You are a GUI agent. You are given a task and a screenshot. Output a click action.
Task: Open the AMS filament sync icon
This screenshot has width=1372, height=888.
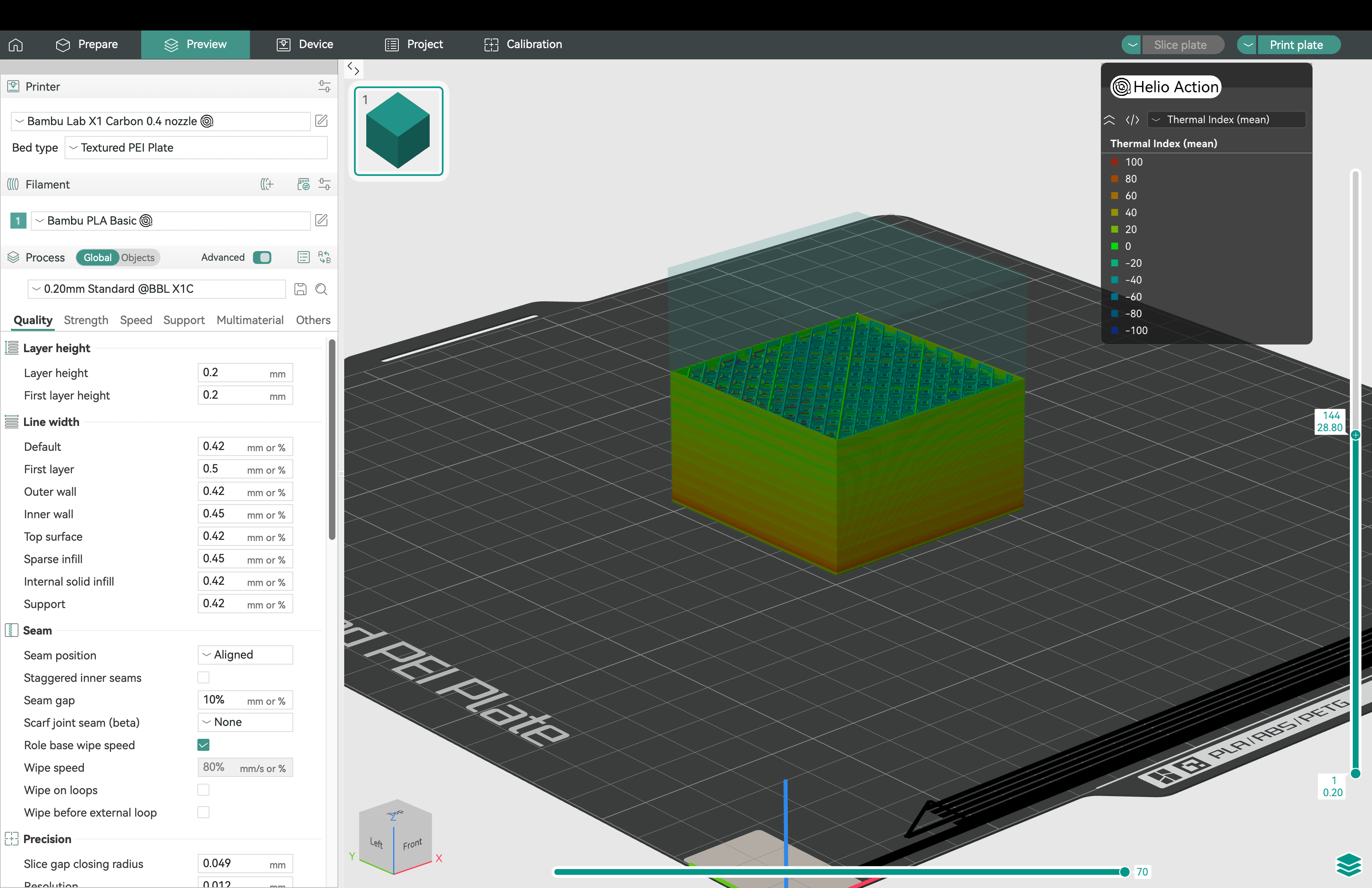pyautogui.click(x=303, y=184)
